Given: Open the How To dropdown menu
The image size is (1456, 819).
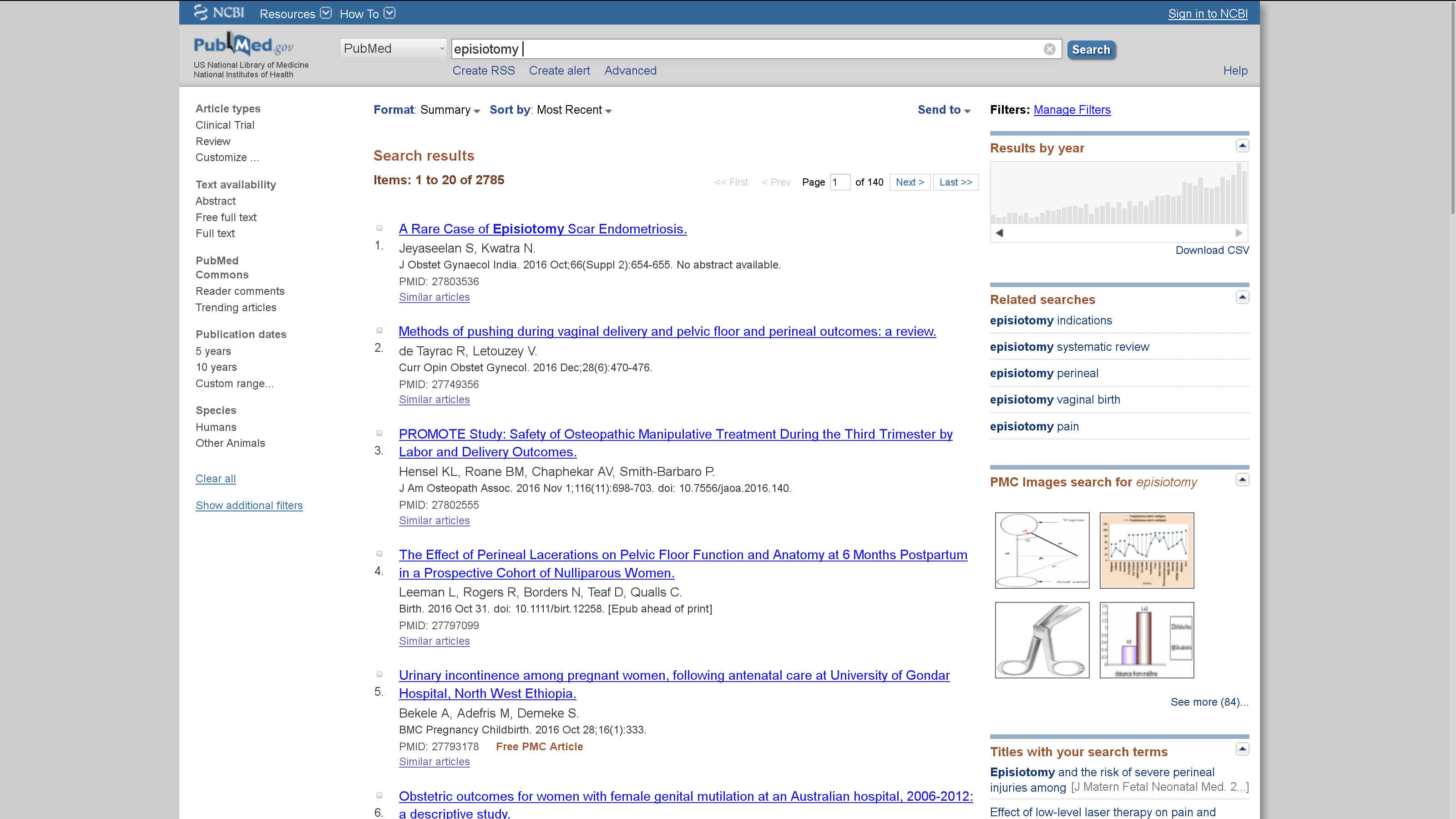Looking at the screenshot, I should tap(367, 14).
